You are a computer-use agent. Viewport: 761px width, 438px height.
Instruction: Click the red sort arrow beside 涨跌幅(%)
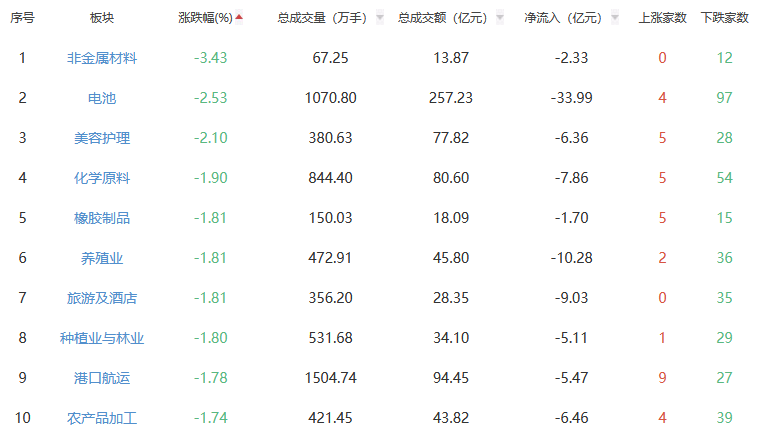pos(239,17)
